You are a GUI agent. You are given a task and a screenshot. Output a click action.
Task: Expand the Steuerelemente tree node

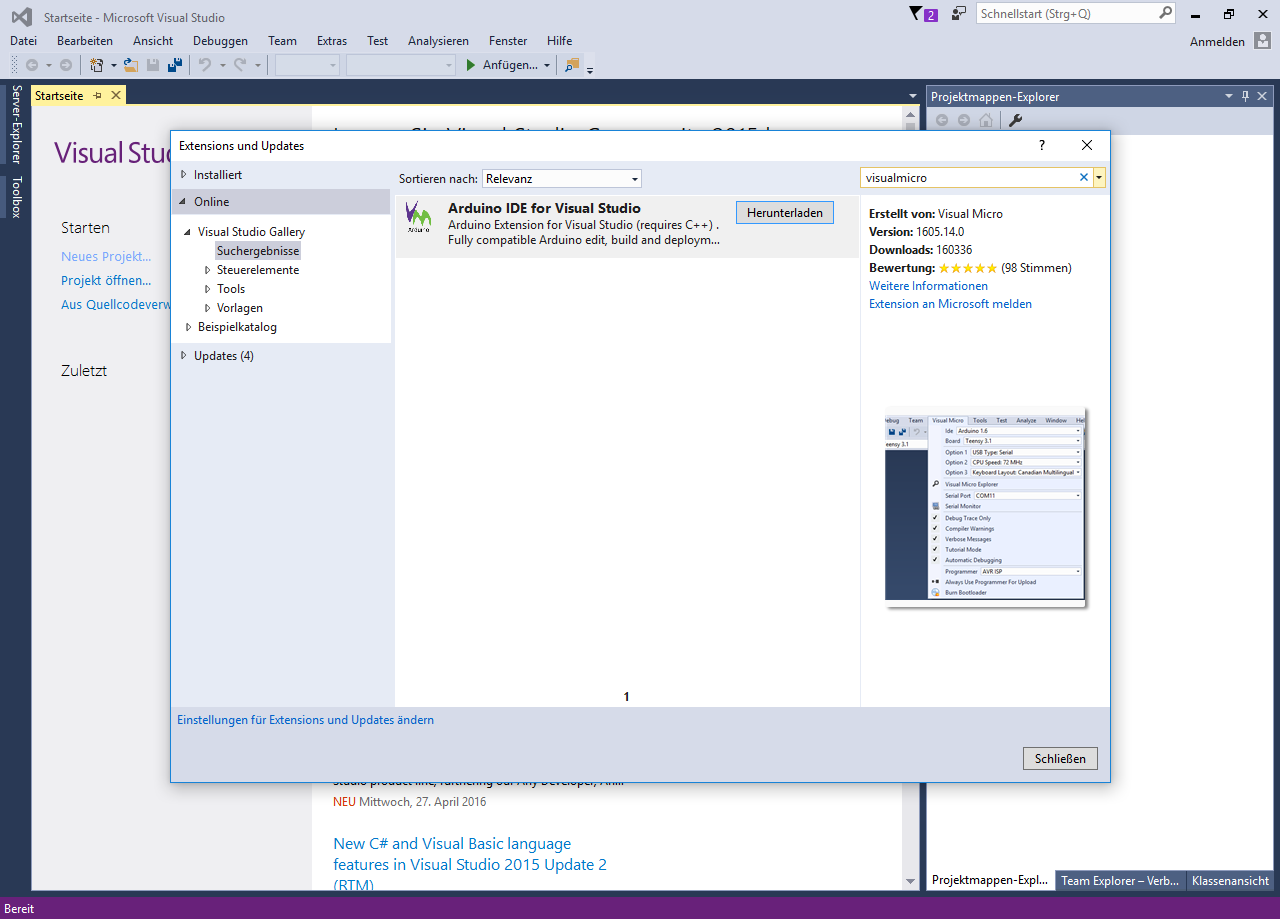pos(207,270)
